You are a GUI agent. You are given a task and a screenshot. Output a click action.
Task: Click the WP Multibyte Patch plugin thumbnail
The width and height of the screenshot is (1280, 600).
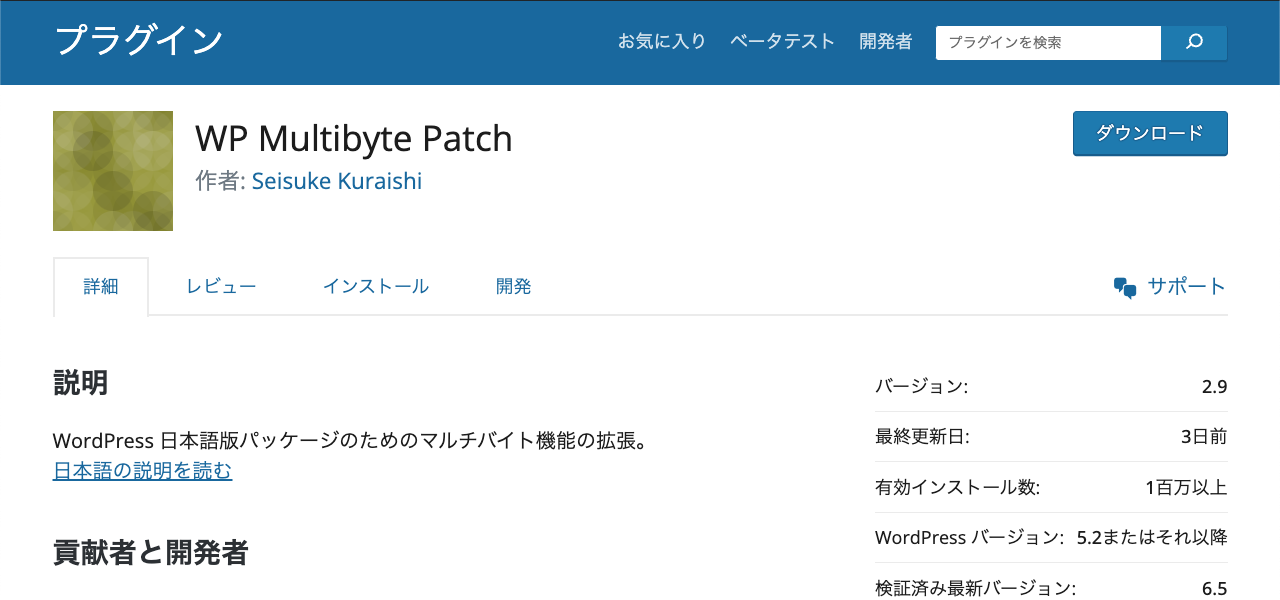[113, 171]
